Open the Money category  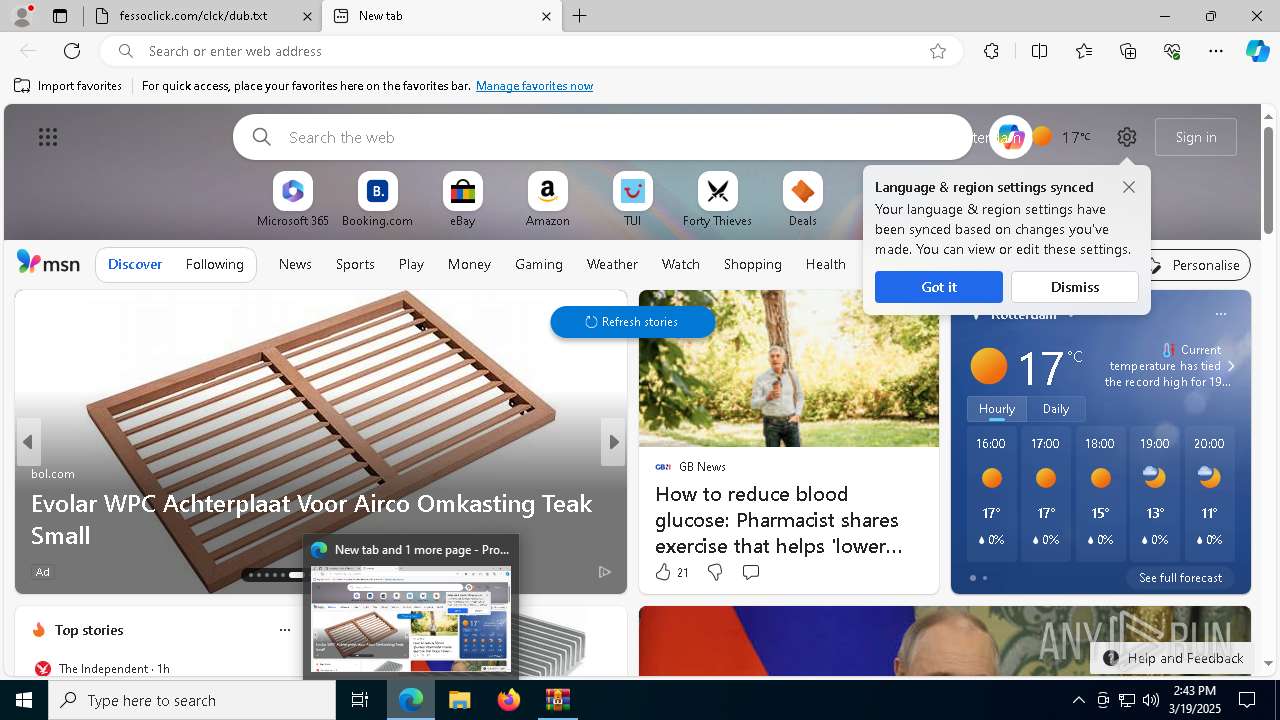(469, 264)
